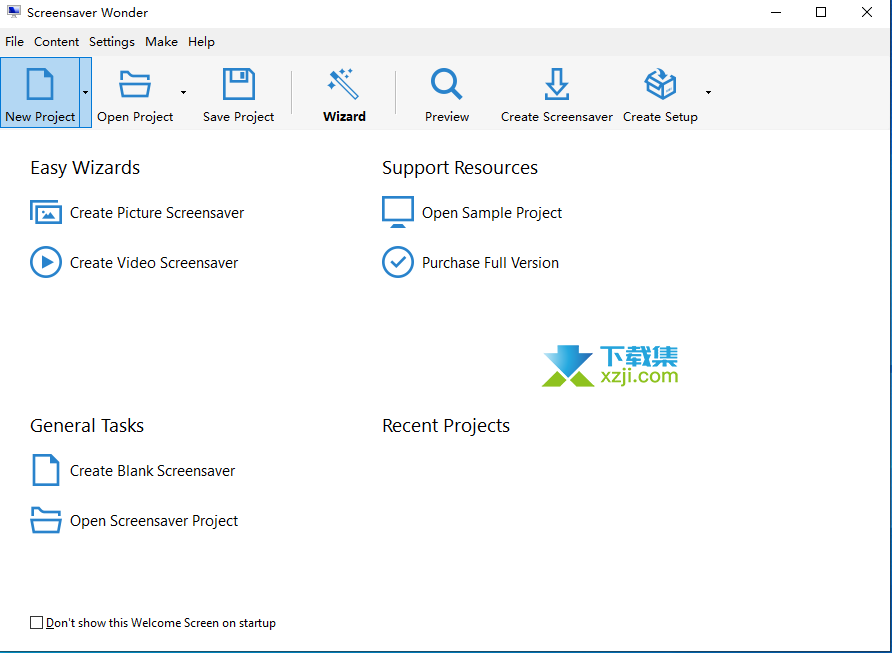The image size is (892, 653).
Task: Close the Screensaver Wonder window
Action: [x=866, y=12]
